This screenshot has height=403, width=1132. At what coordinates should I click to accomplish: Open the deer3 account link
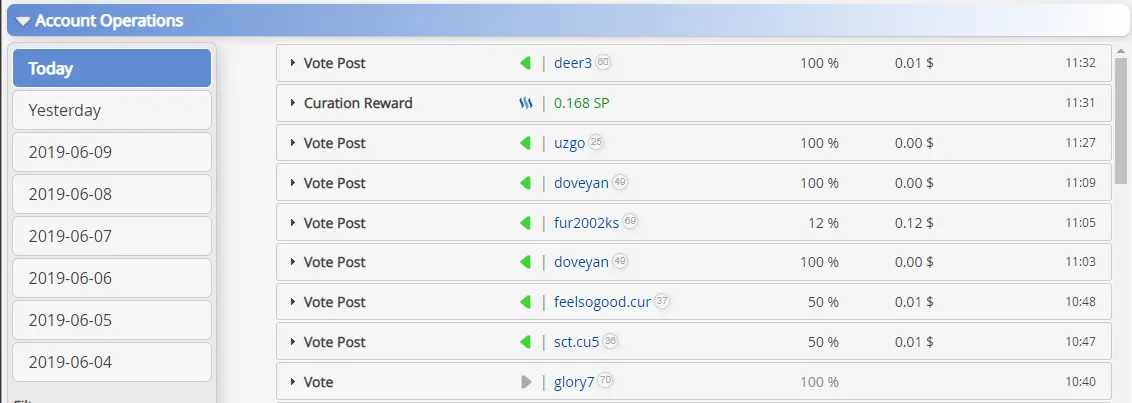coord(572,64)
